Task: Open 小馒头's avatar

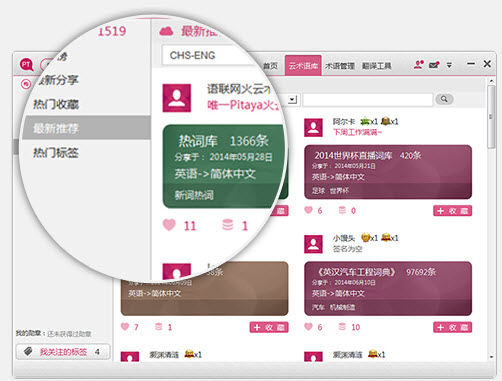Action: click(x=313, y=244)
